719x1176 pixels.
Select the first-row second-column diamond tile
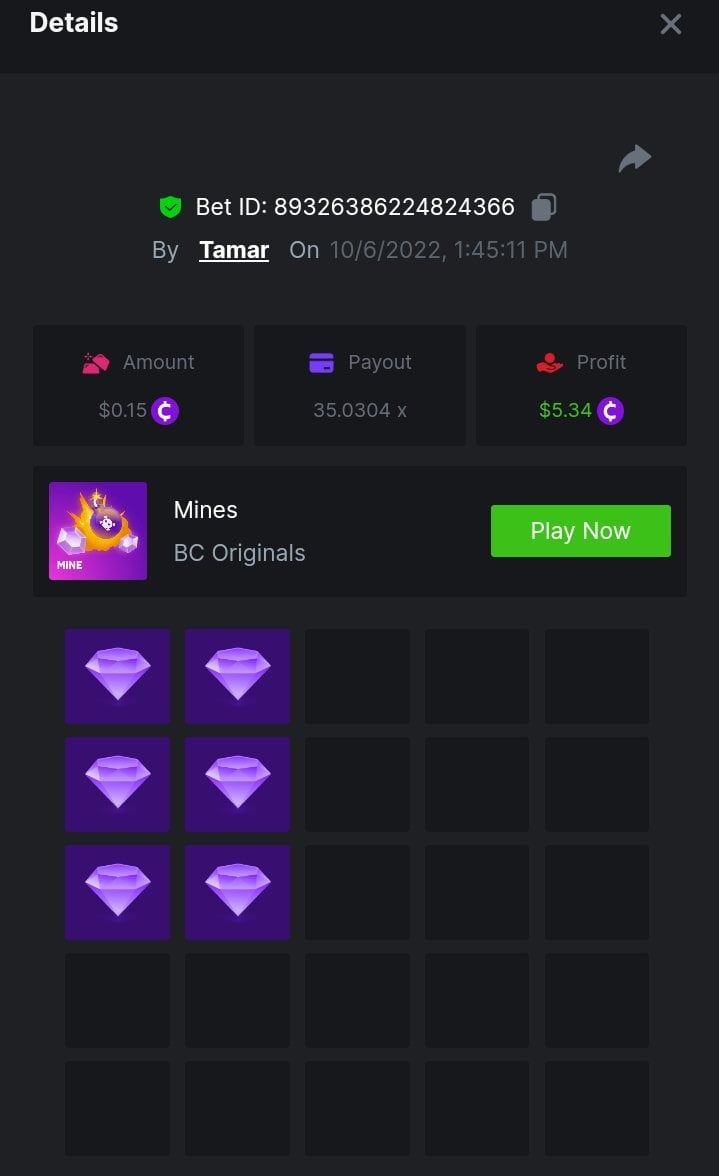(x=238, y=676)
